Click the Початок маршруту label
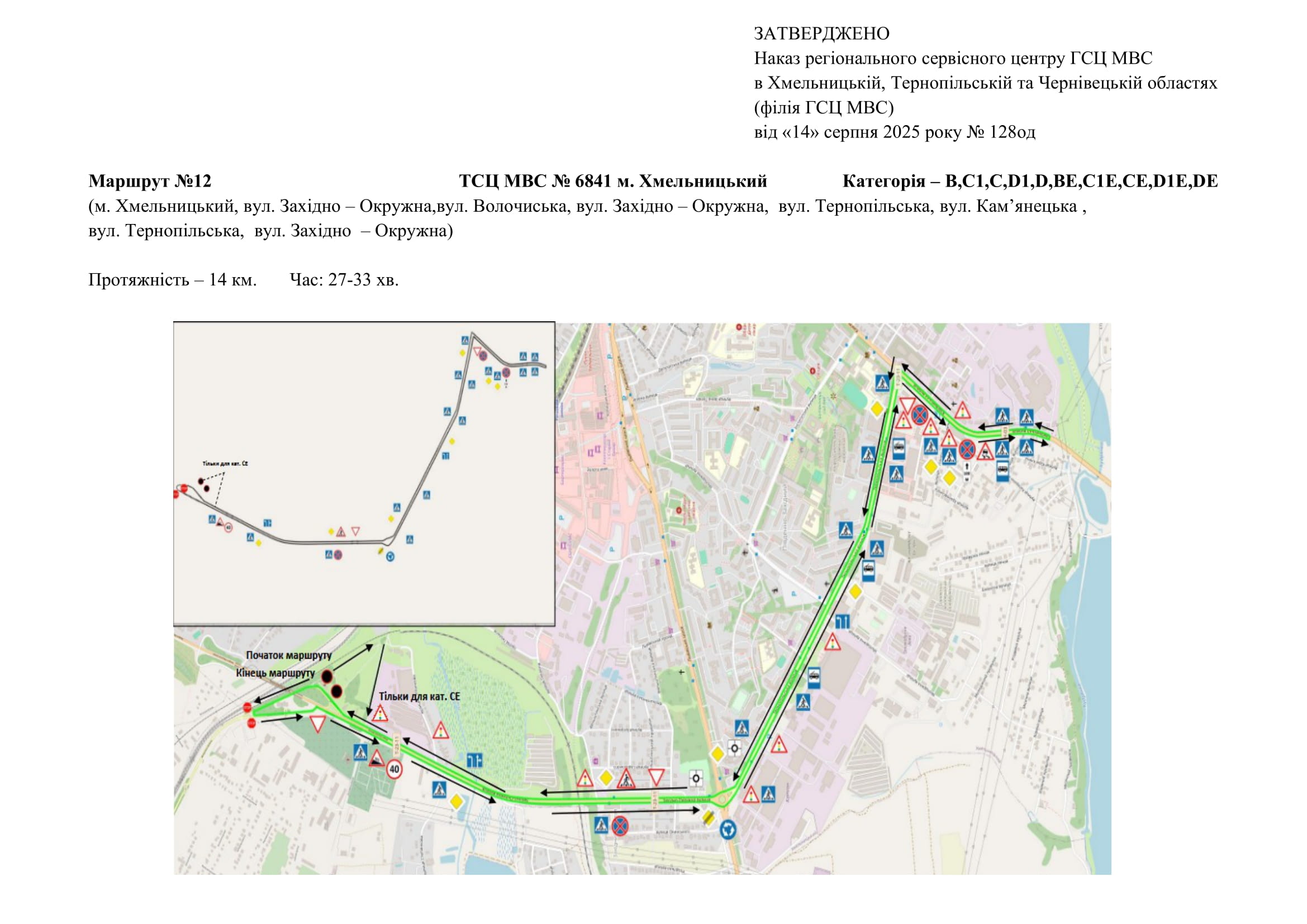The width and height of the screenshot is (1307, 924). pyautogui.click(x=288, y=655)
